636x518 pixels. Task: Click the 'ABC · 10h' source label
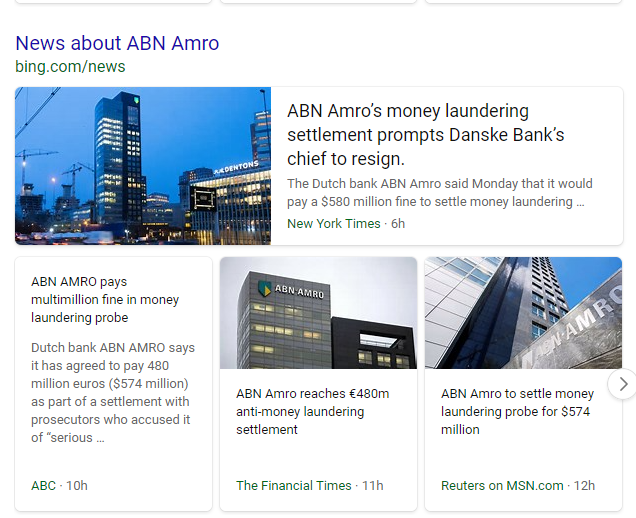click(x=59, y=486)
